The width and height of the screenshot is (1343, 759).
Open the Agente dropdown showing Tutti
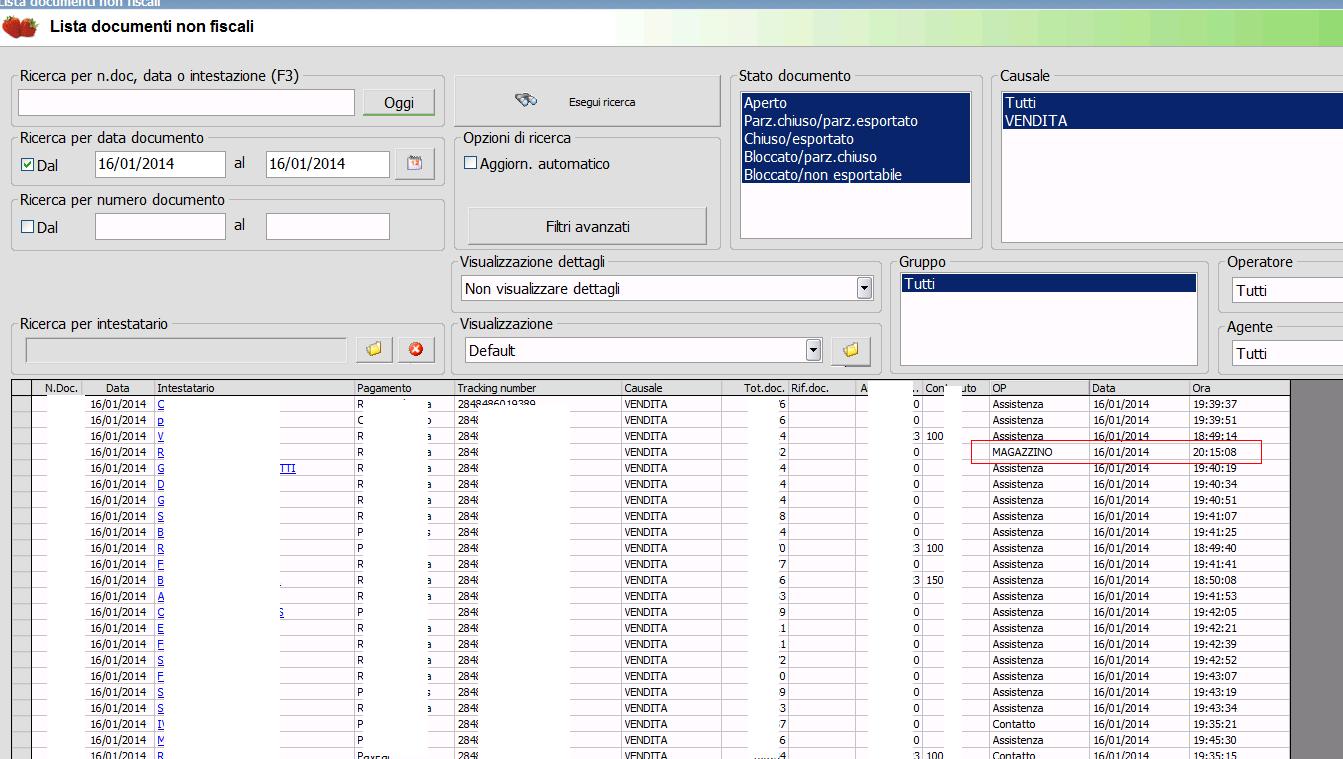pyautogui.click(x=1287, y=353)
